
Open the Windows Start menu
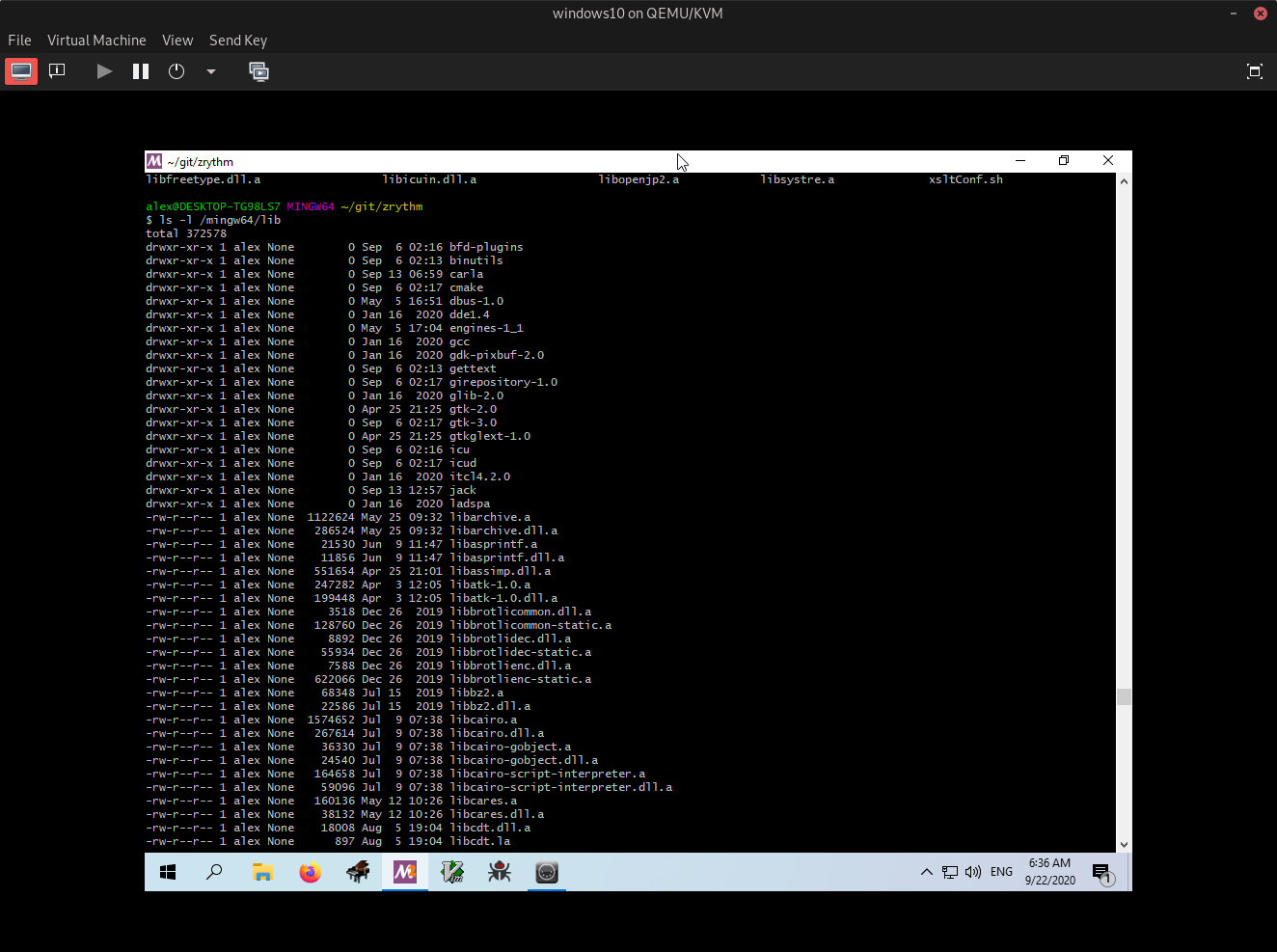(168, 872)
